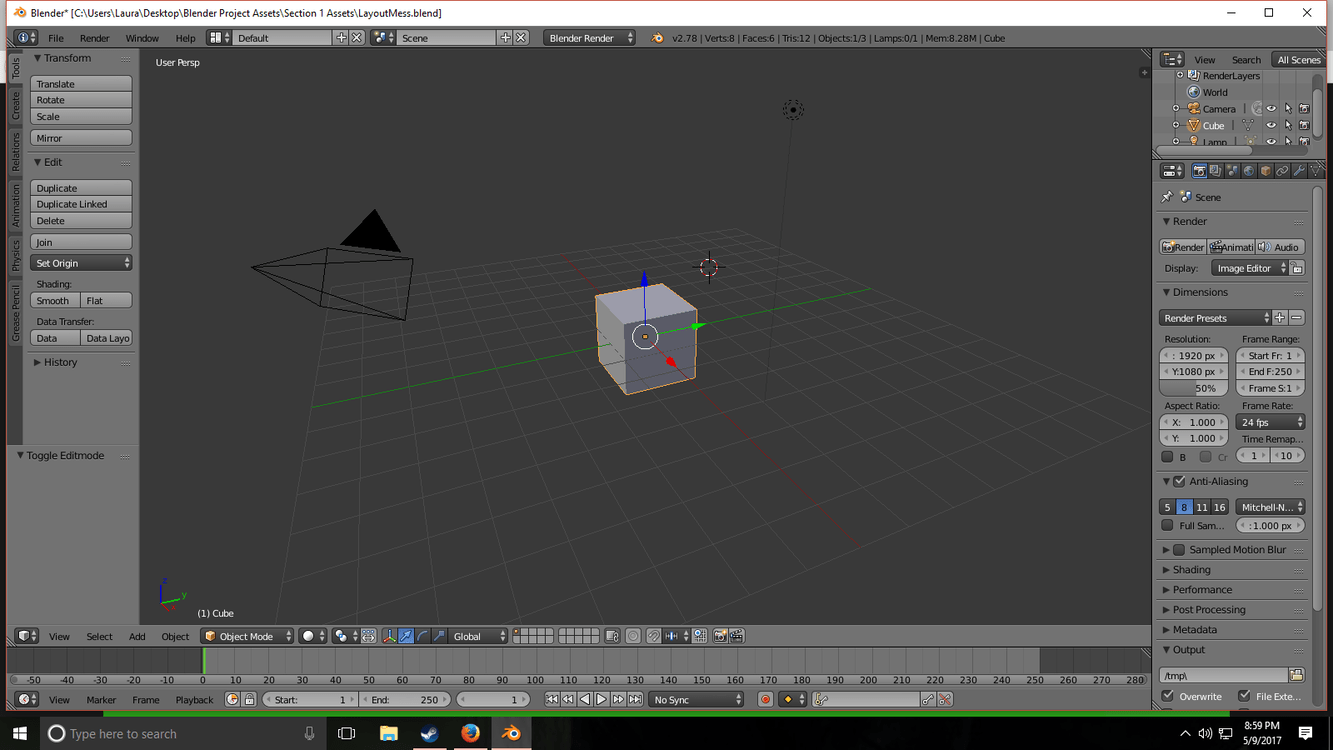Image resolution: width=1333 pixels, height=750 pixels.
Task: Open the Render menu
Action: click(x=95, y=38)
